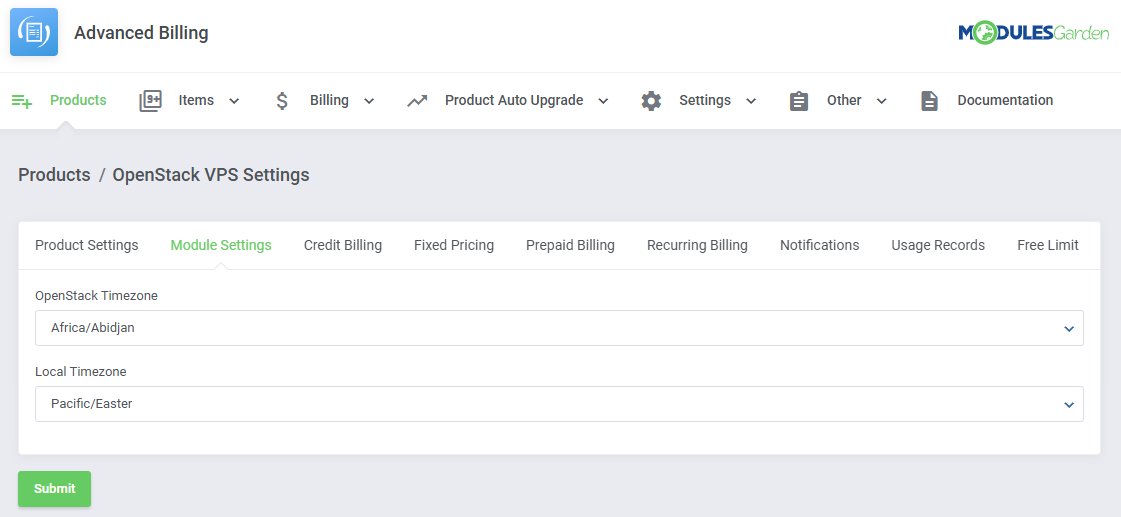Click the Local Timezone label
The width and height of the screenshot is (1121, 517).
point(81,371)
